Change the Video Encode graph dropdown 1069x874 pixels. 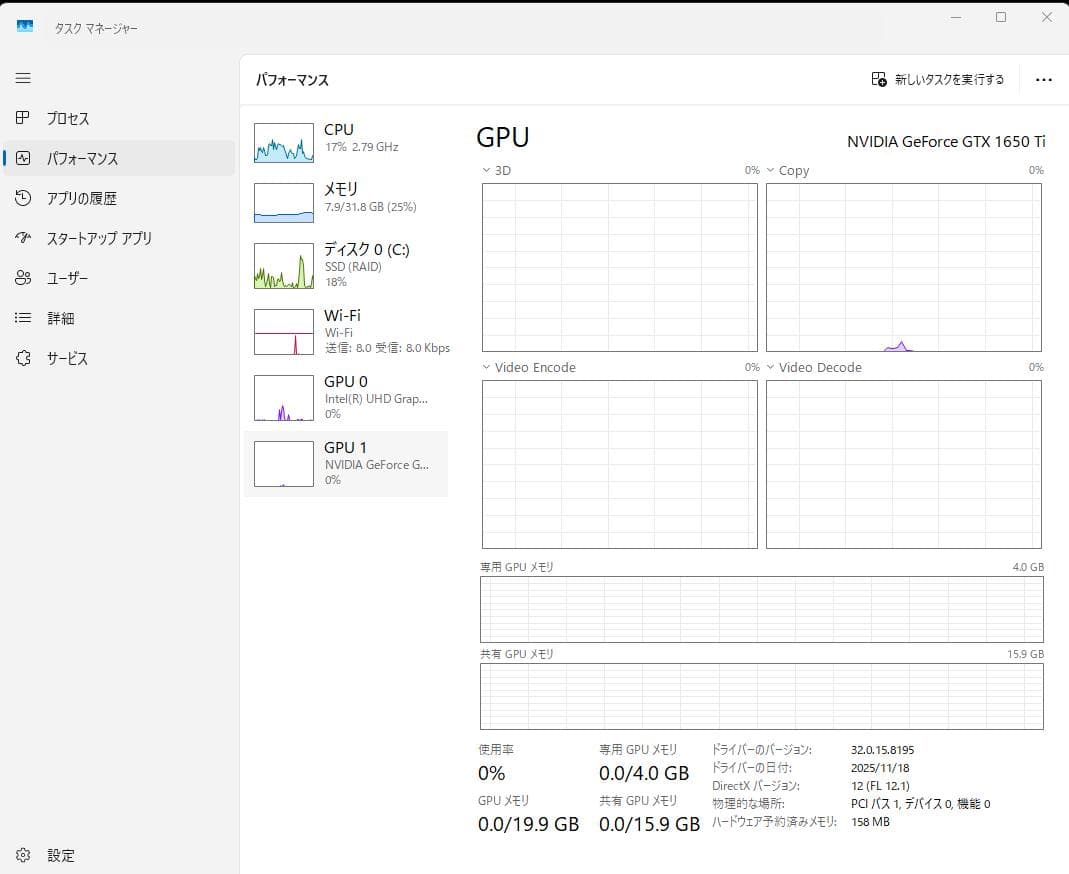pyautogui.click(x=486, y=367)
